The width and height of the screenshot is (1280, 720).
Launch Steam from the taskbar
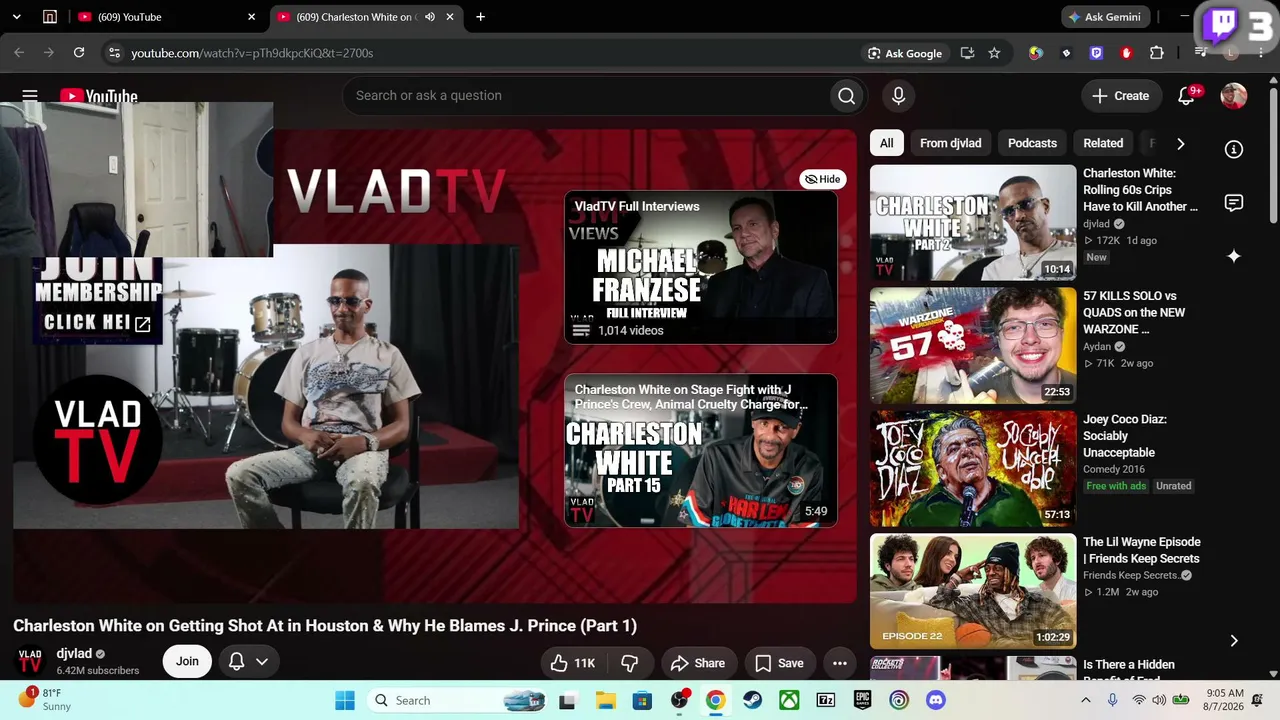[752, 700]
